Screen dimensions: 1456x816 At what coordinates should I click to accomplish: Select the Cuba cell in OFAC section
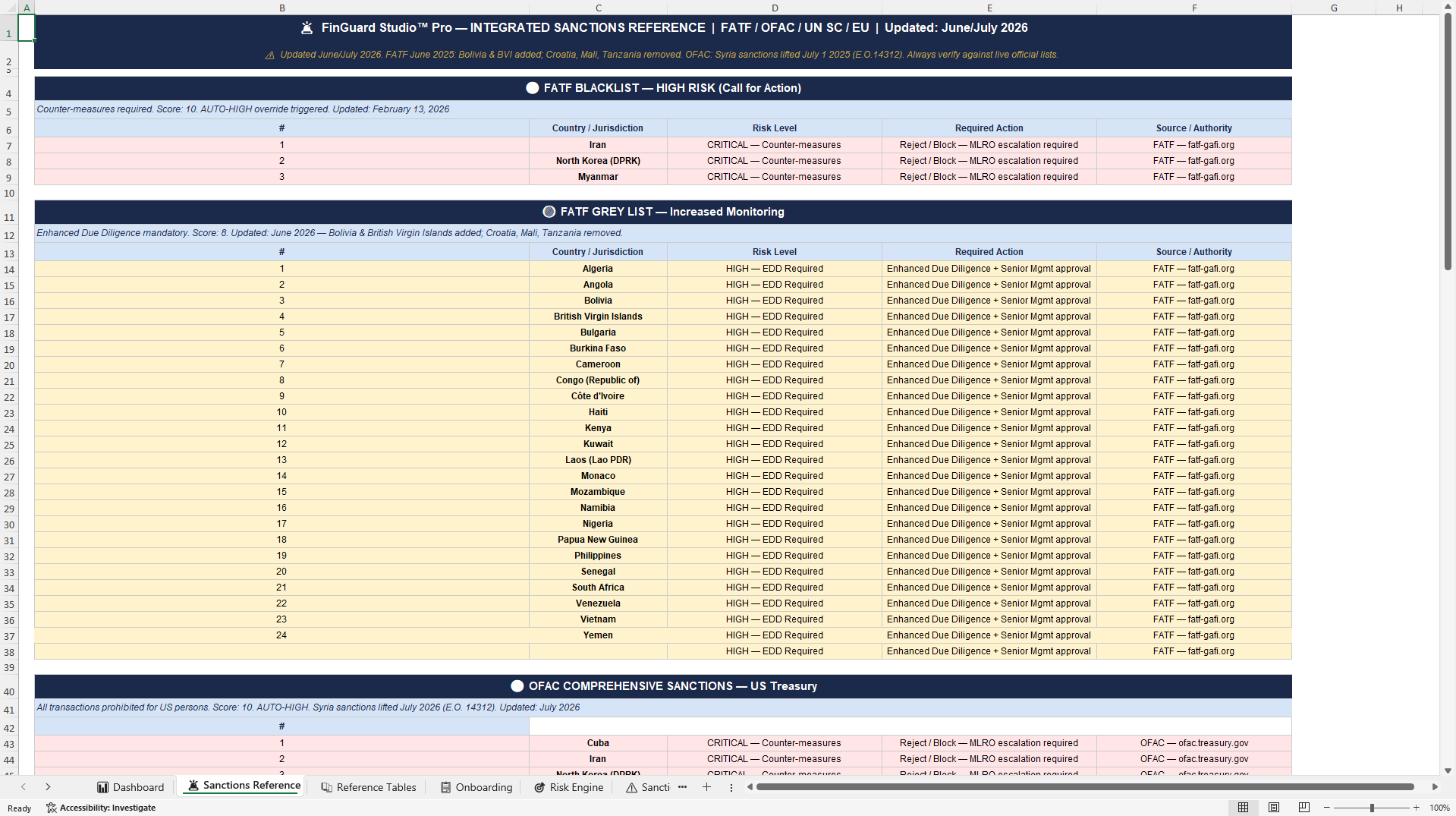point(598,743)
